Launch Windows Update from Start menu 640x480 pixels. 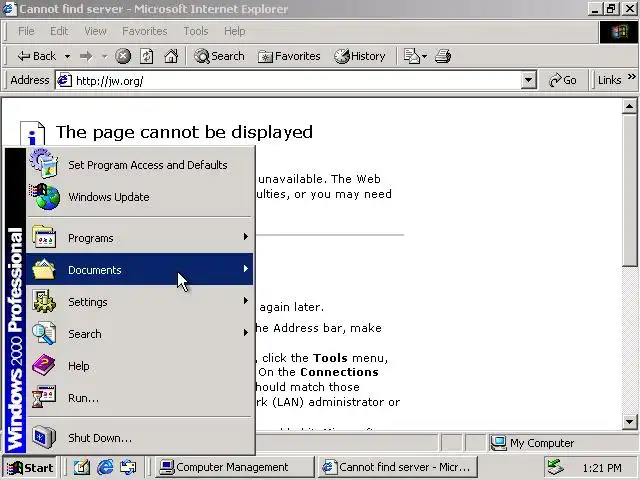click(140, 197)
